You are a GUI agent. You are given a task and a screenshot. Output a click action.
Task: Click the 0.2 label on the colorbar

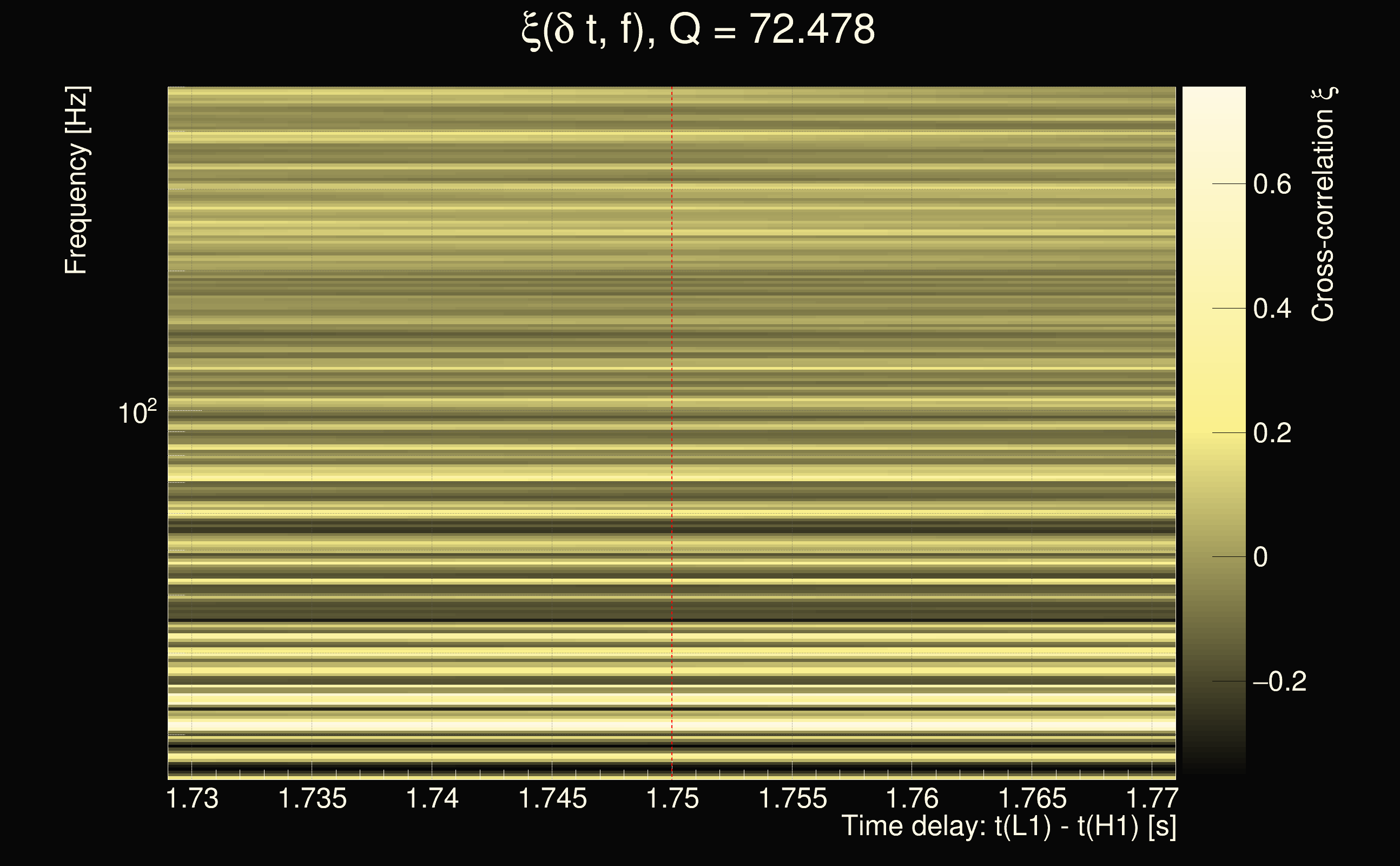pos(1272,433)
